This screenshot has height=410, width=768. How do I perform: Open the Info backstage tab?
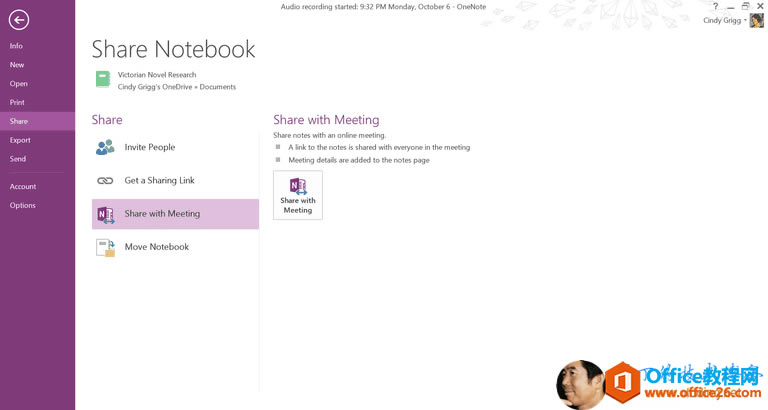pos(16,46)
